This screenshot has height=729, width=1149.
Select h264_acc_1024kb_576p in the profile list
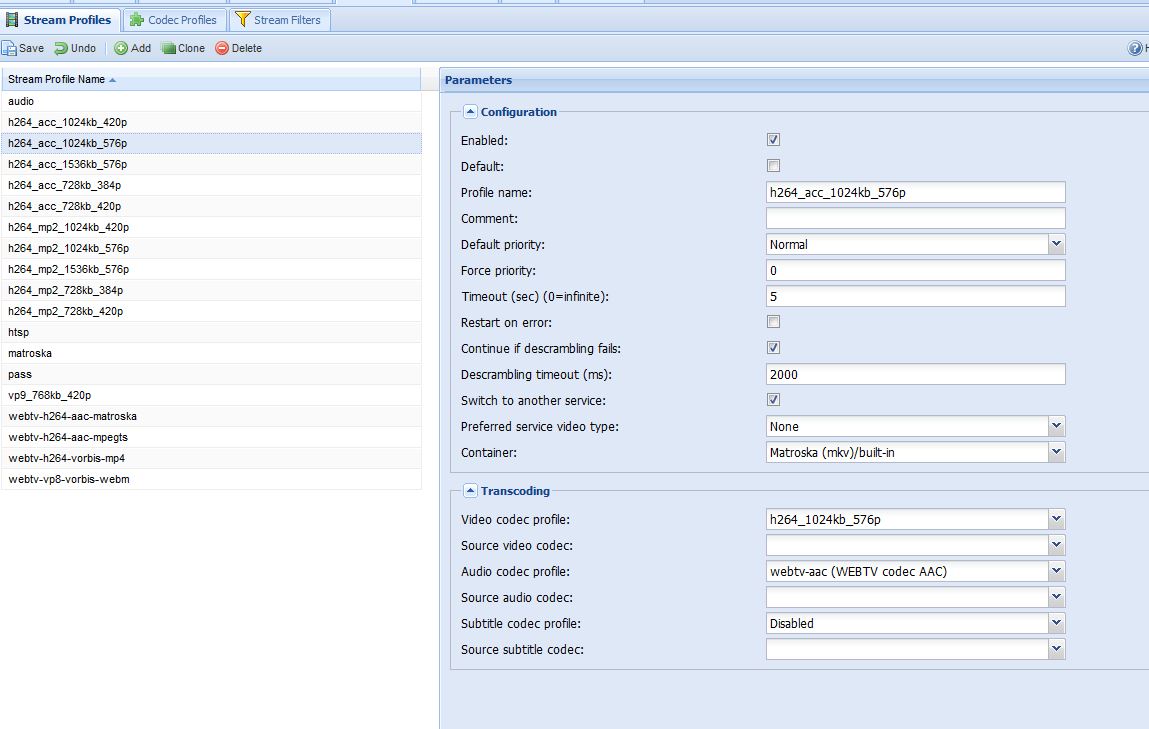click(211, 143)
